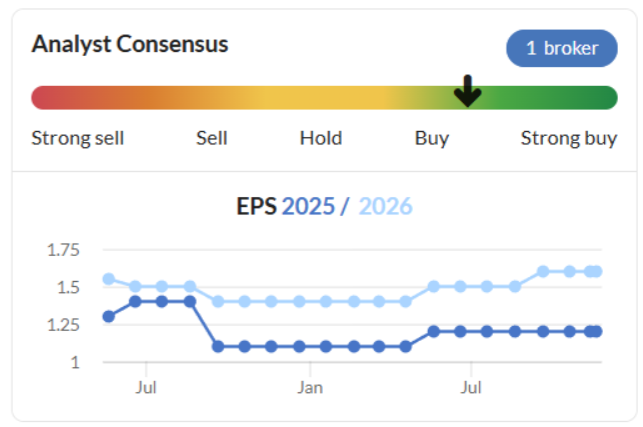Click the 1.75 y-axis label
Screen dimensions: 643x427
tap(64, 250)
